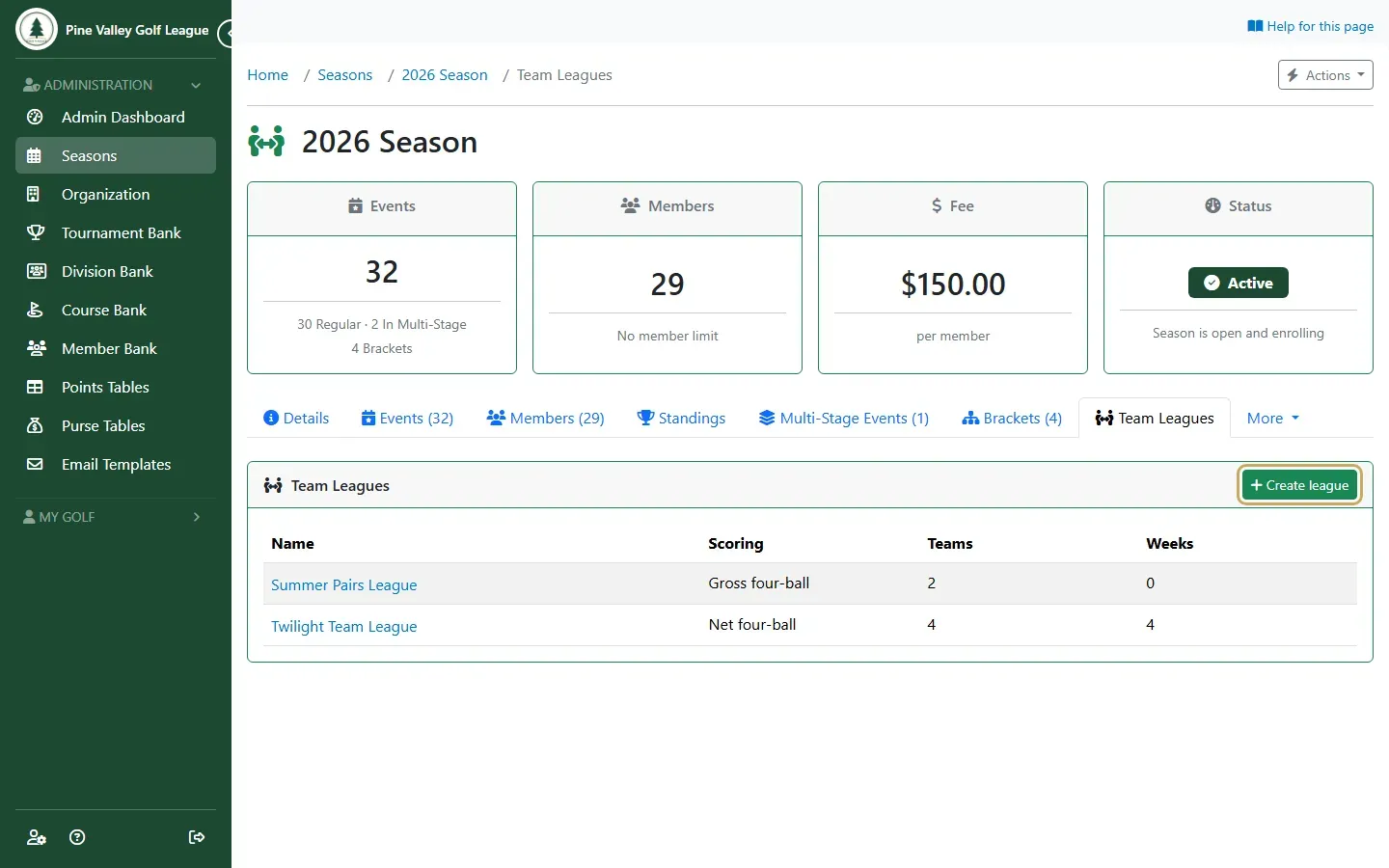Open Help for this page
The image size is (1389, 868).
(x=1311, y=26)
